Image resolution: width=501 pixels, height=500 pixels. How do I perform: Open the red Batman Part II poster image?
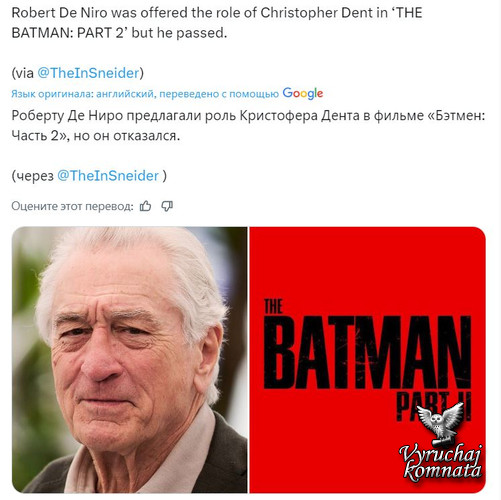(x=367, y=360)
